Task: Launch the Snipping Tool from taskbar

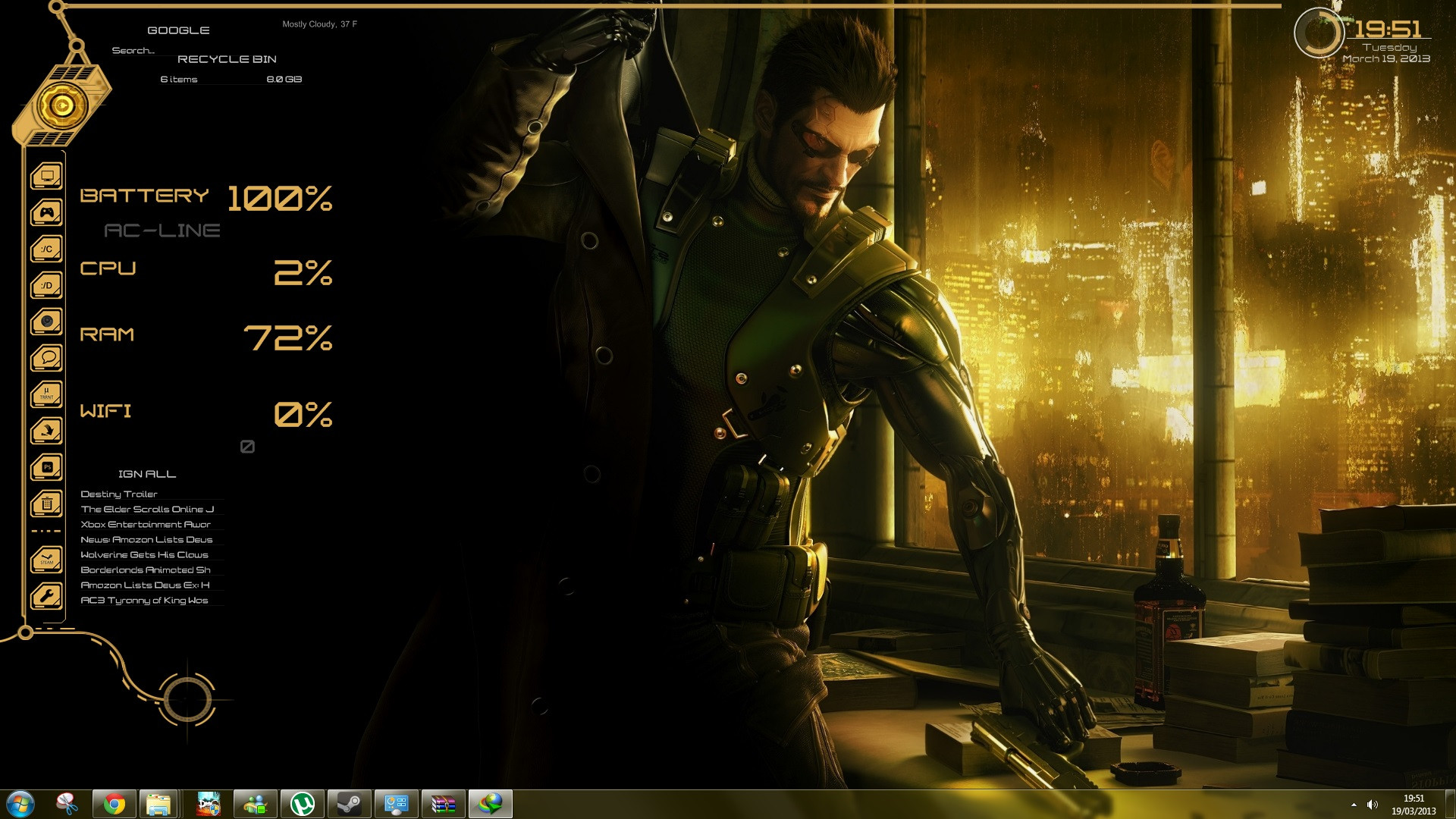Action: (x=67, y=804)
